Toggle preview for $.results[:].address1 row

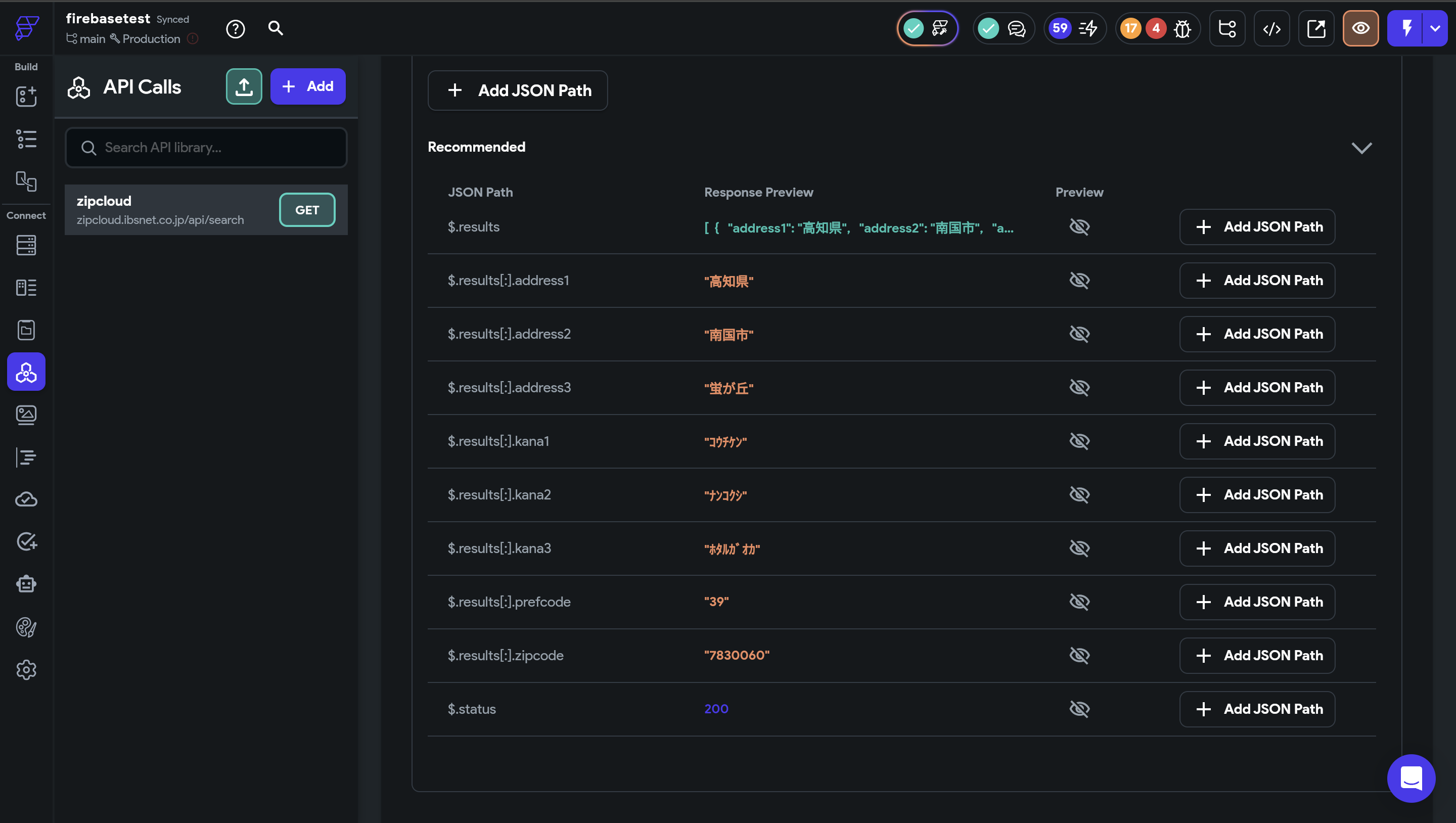pyautogui.click(x=1079, y=281)
